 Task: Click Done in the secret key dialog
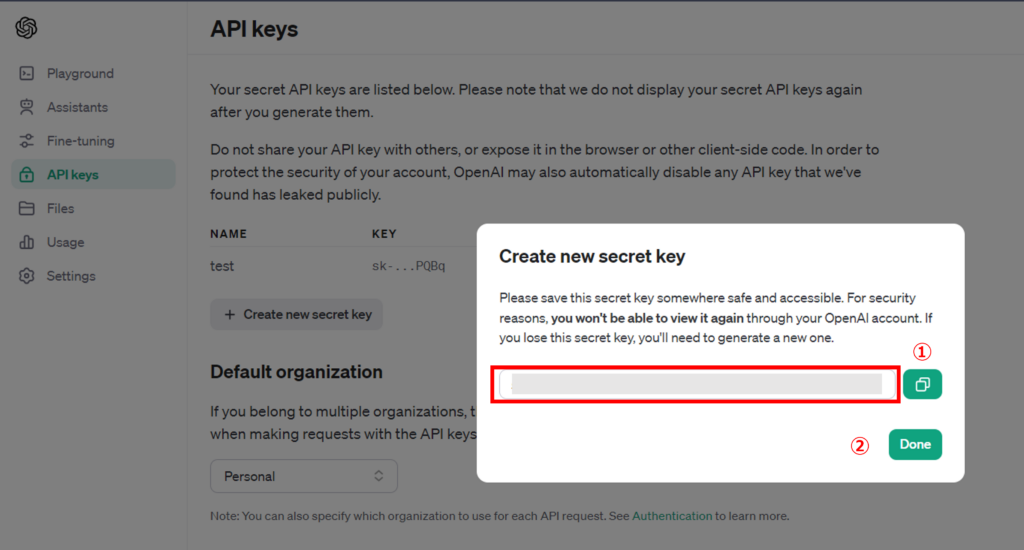coord(915,444)
